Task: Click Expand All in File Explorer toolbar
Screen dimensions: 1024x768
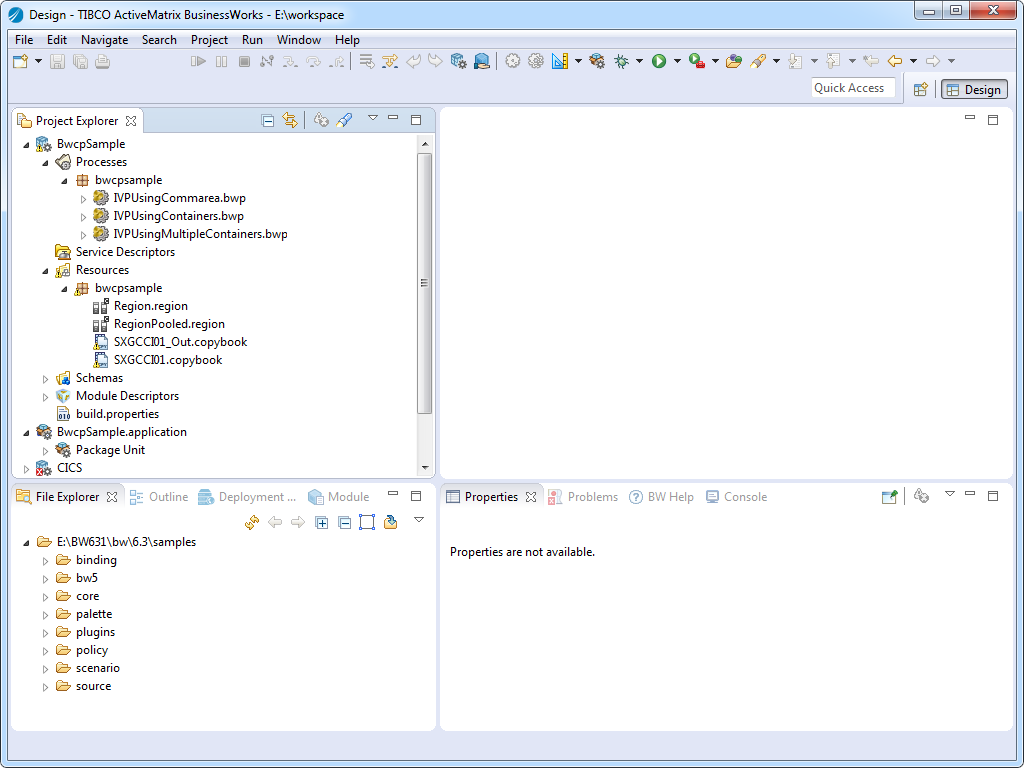Action: pyautogui.click(x=321, y=522)
